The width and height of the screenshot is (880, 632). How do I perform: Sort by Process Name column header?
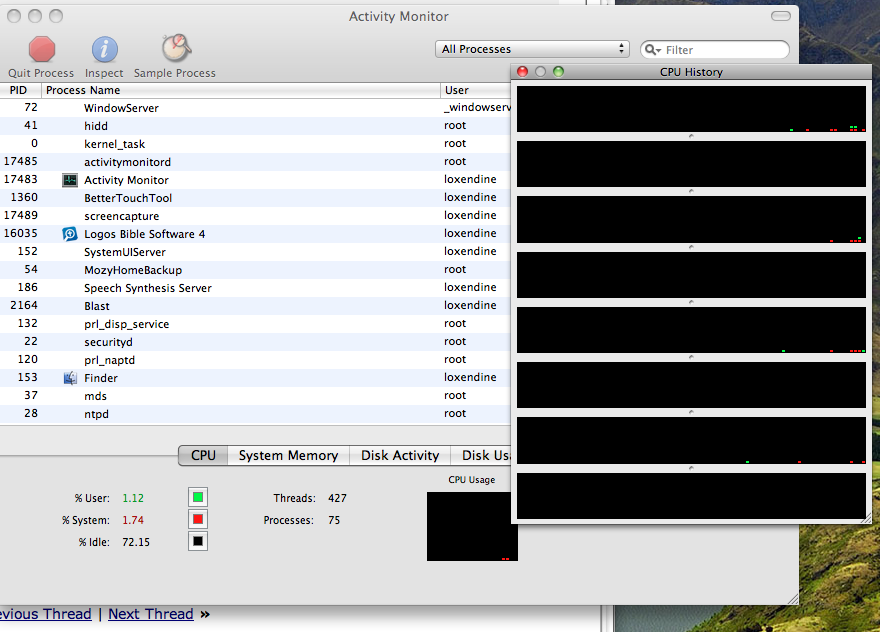241,90
